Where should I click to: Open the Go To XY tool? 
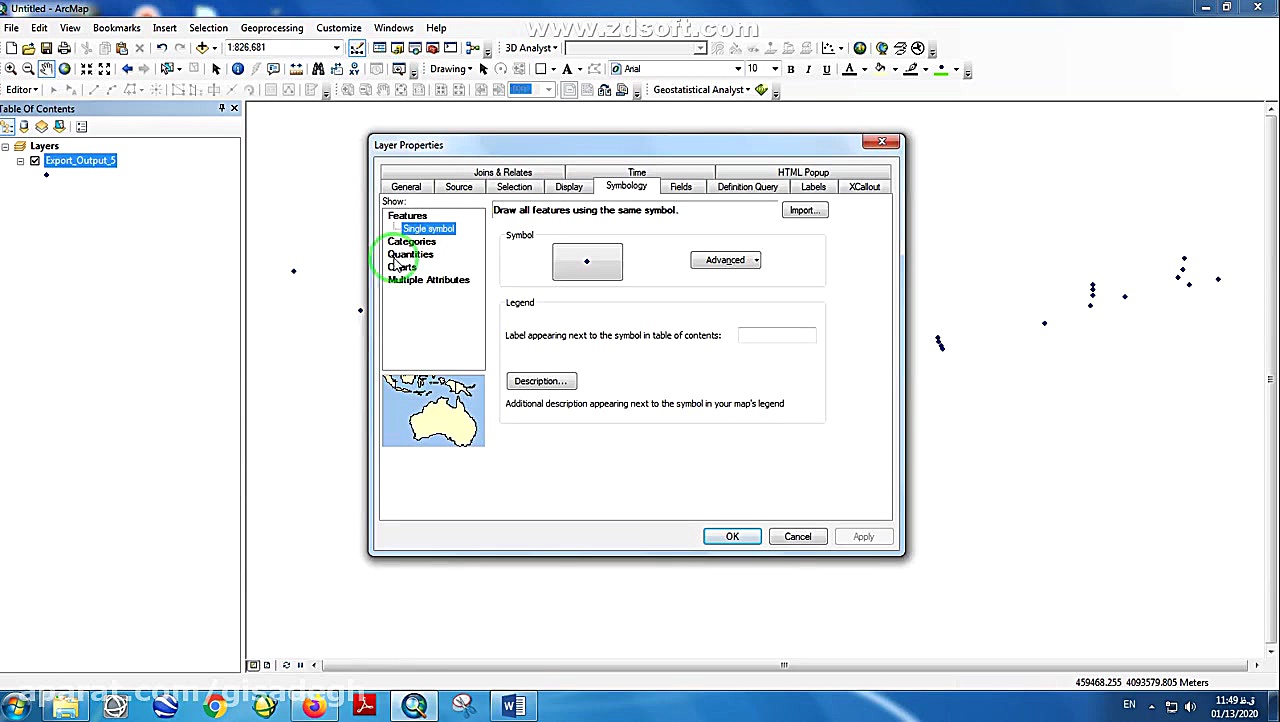(355, 68)
